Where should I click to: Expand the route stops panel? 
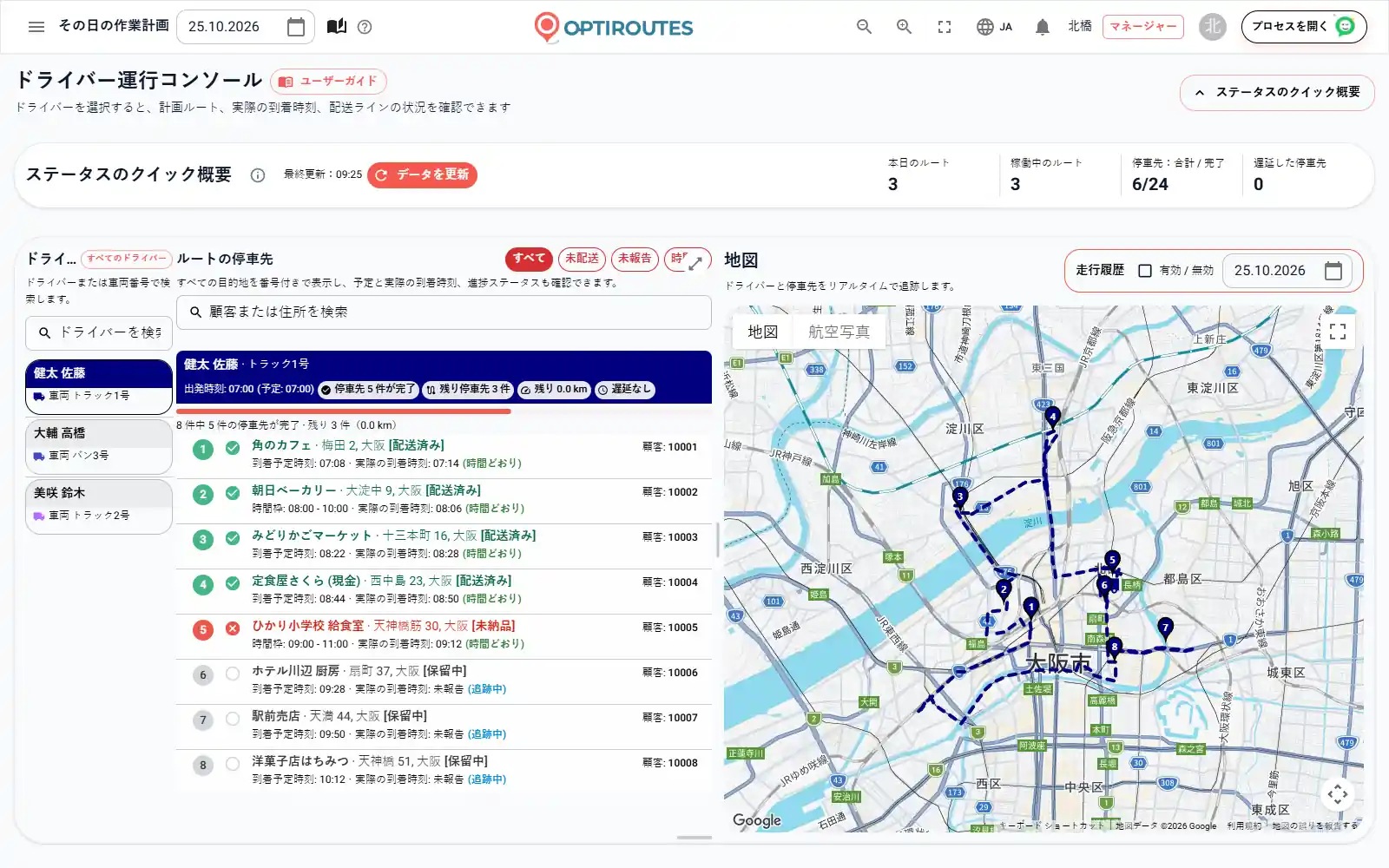(695, 263)
